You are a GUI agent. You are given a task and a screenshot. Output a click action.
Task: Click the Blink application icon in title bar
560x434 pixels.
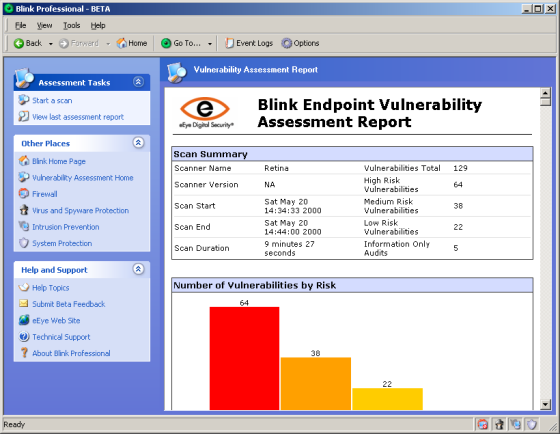(9, 9)
